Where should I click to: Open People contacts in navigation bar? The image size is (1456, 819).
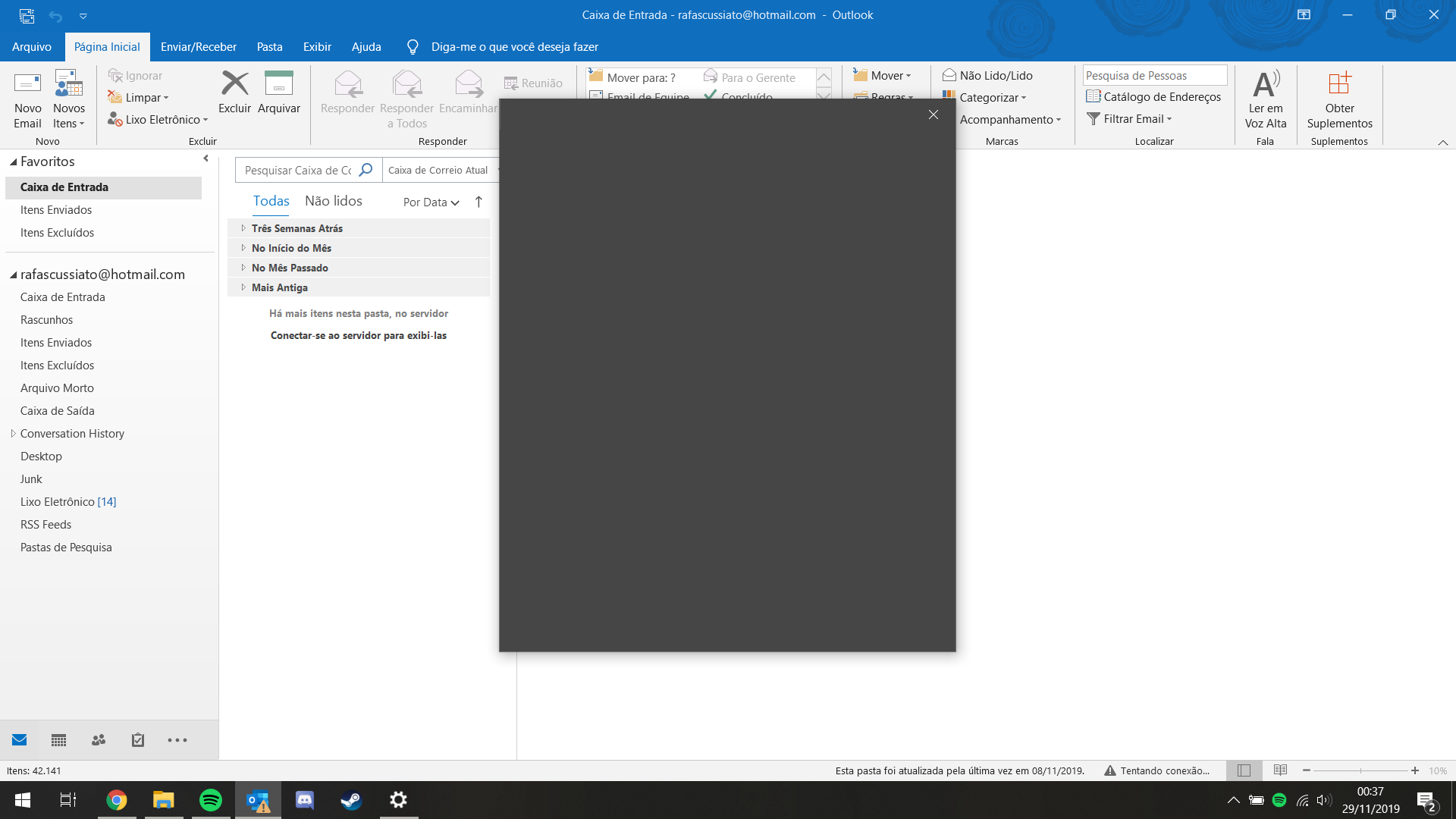tap(99, 740)
